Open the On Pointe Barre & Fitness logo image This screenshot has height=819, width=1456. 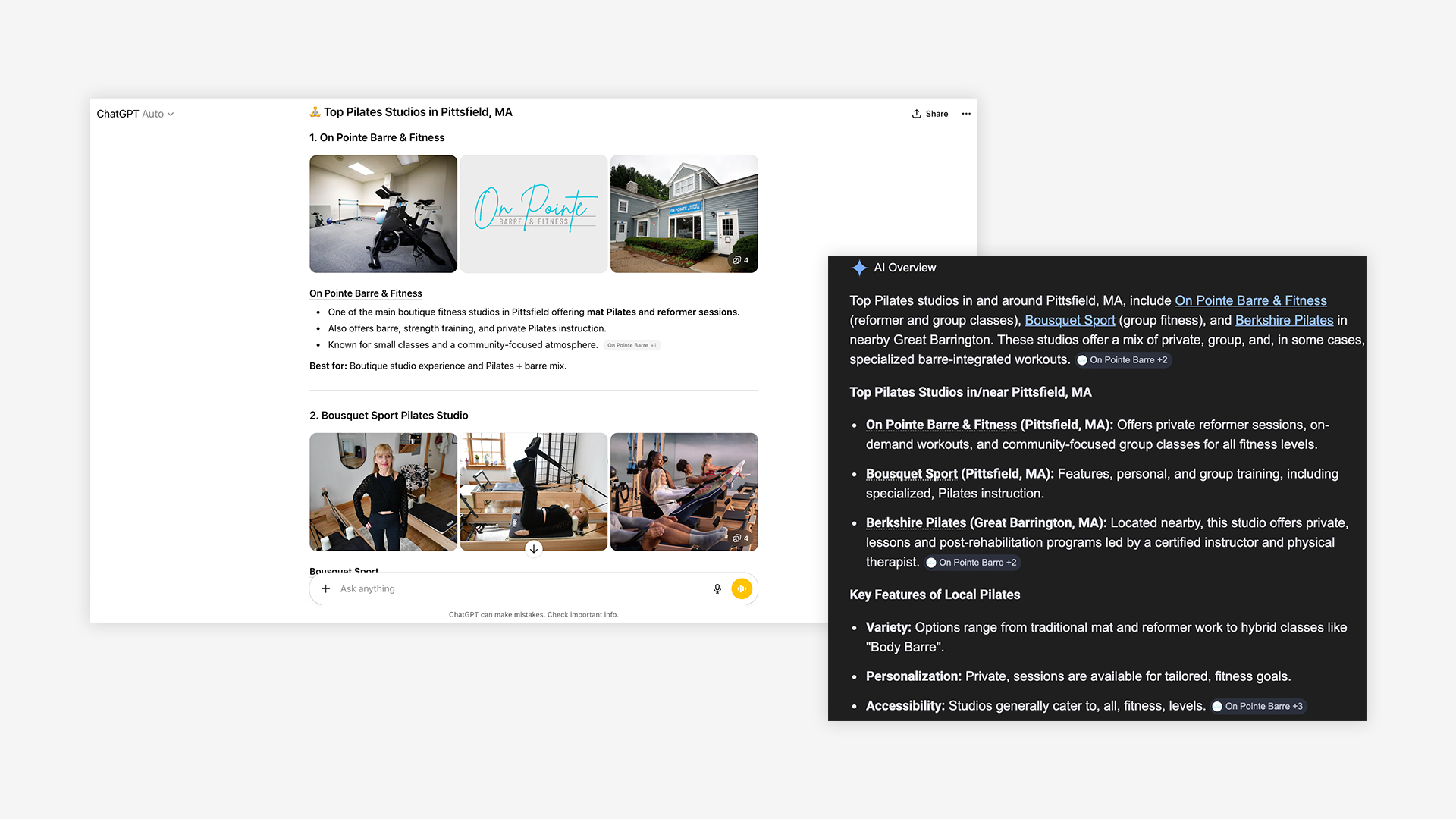pyautogui.click(x=534, y=214)
